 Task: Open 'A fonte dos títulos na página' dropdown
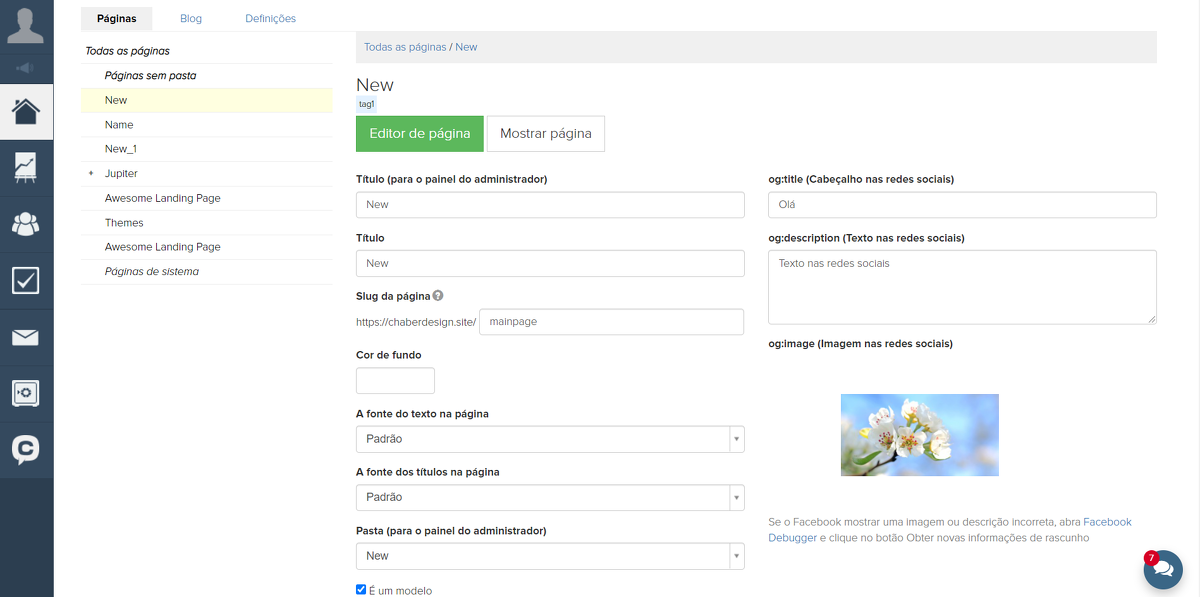[550, 497]
